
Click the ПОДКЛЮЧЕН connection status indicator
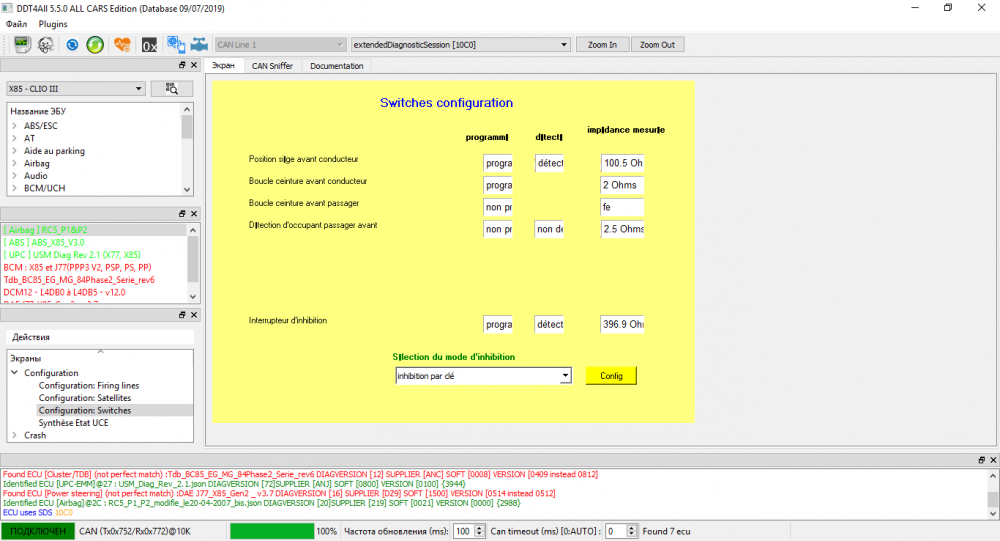coord(38,531)
